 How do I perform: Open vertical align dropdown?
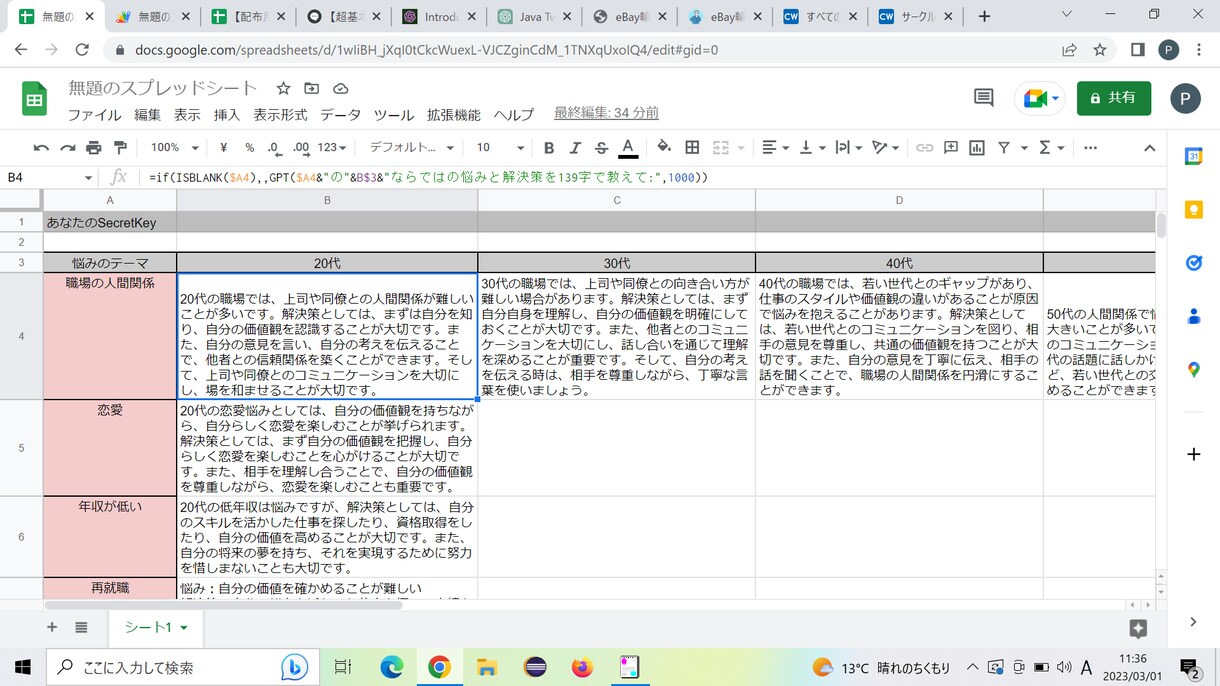point(812,148)
